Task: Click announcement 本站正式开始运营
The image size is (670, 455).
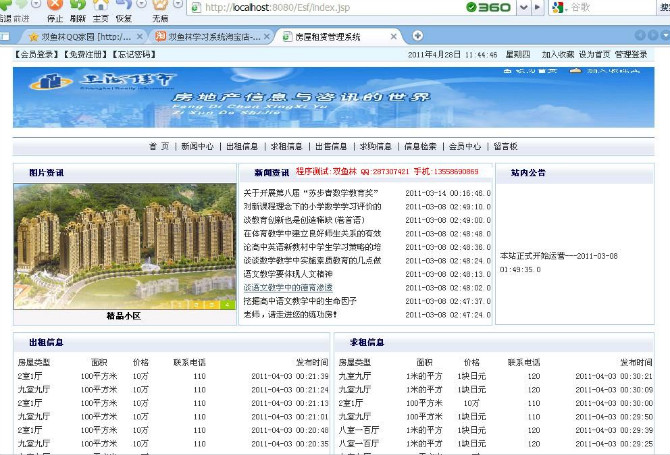Action: pyautogui.click(x=559, y=263)
